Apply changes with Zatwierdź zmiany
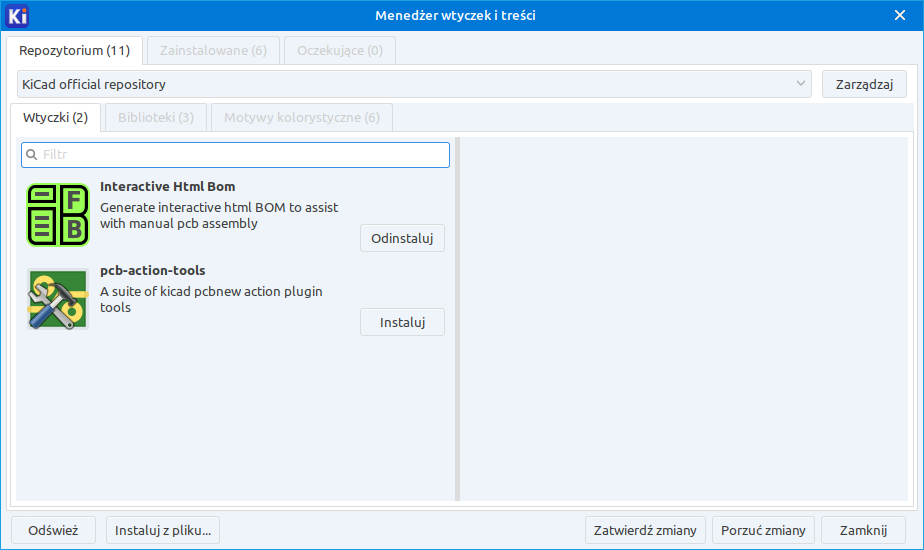The image size is (924, 550). coord(645,530)
